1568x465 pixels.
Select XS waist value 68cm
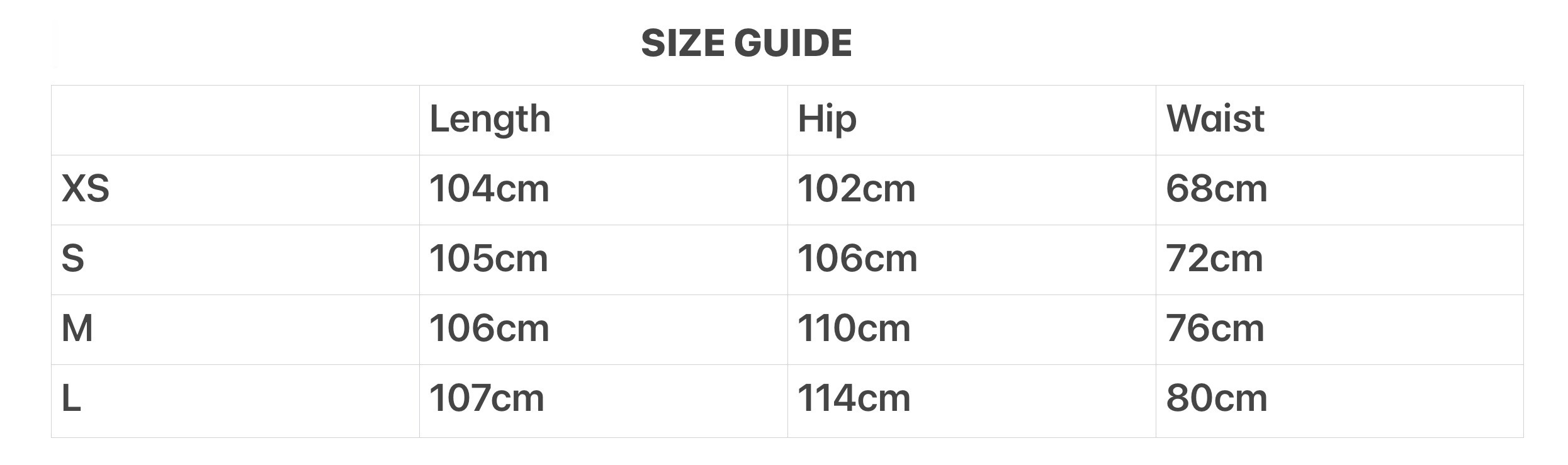pos(1216,189)
